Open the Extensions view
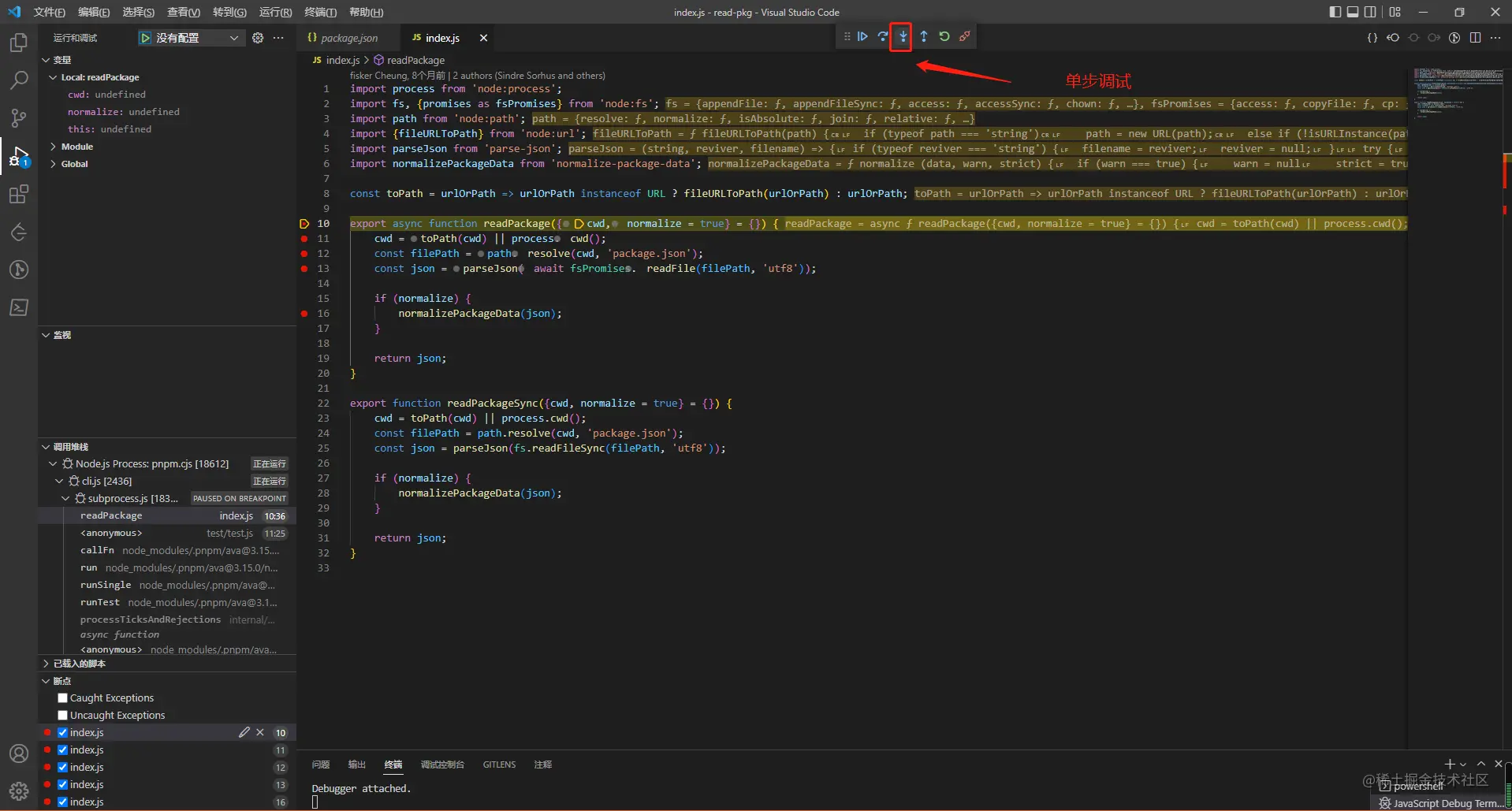Viewport: 1512px width, 811px height. point(19,195)
